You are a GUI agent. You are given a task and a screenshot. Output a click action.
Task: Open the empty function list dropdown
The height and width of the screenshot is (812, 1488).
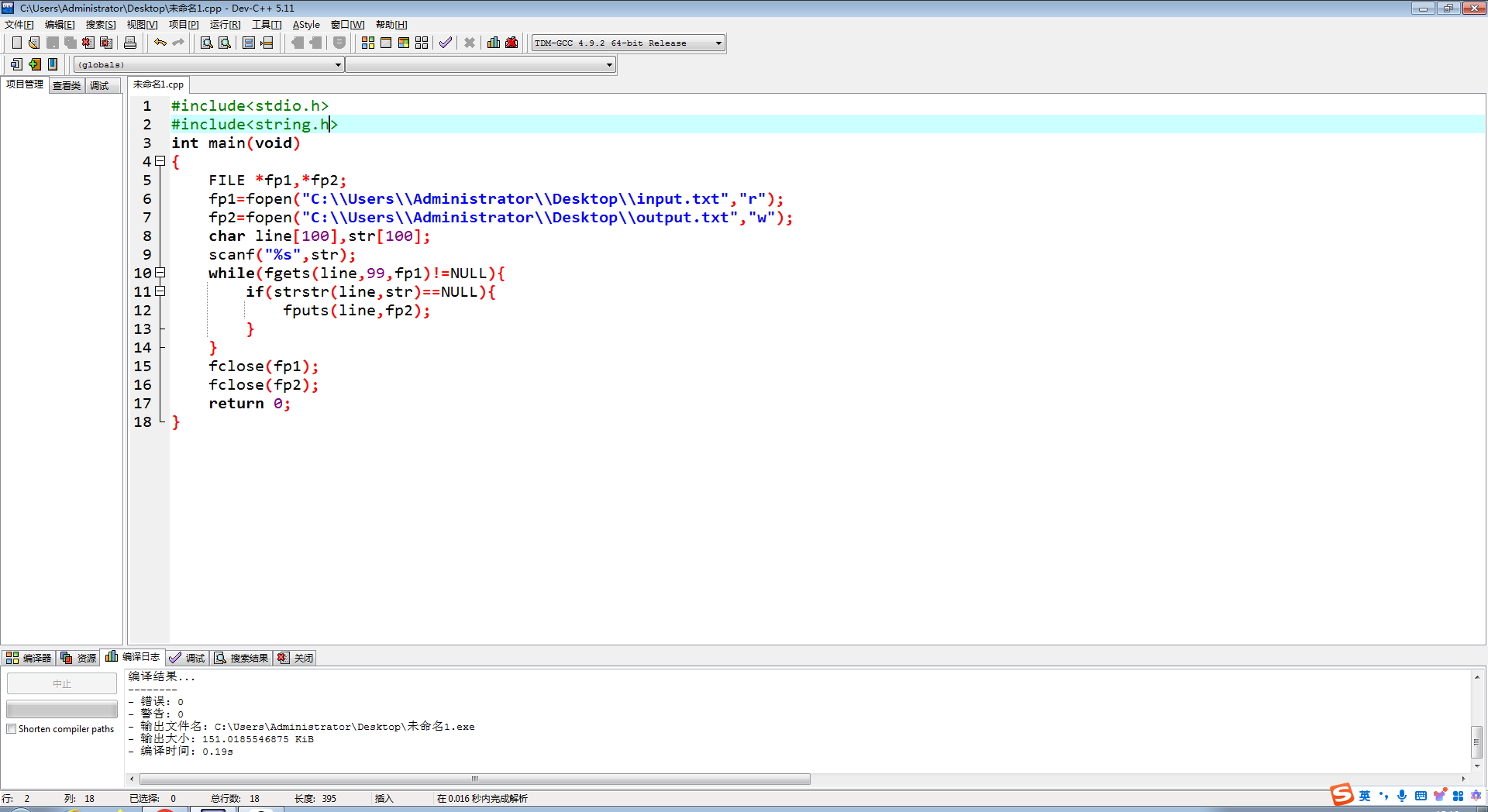(x=480, y=64)
